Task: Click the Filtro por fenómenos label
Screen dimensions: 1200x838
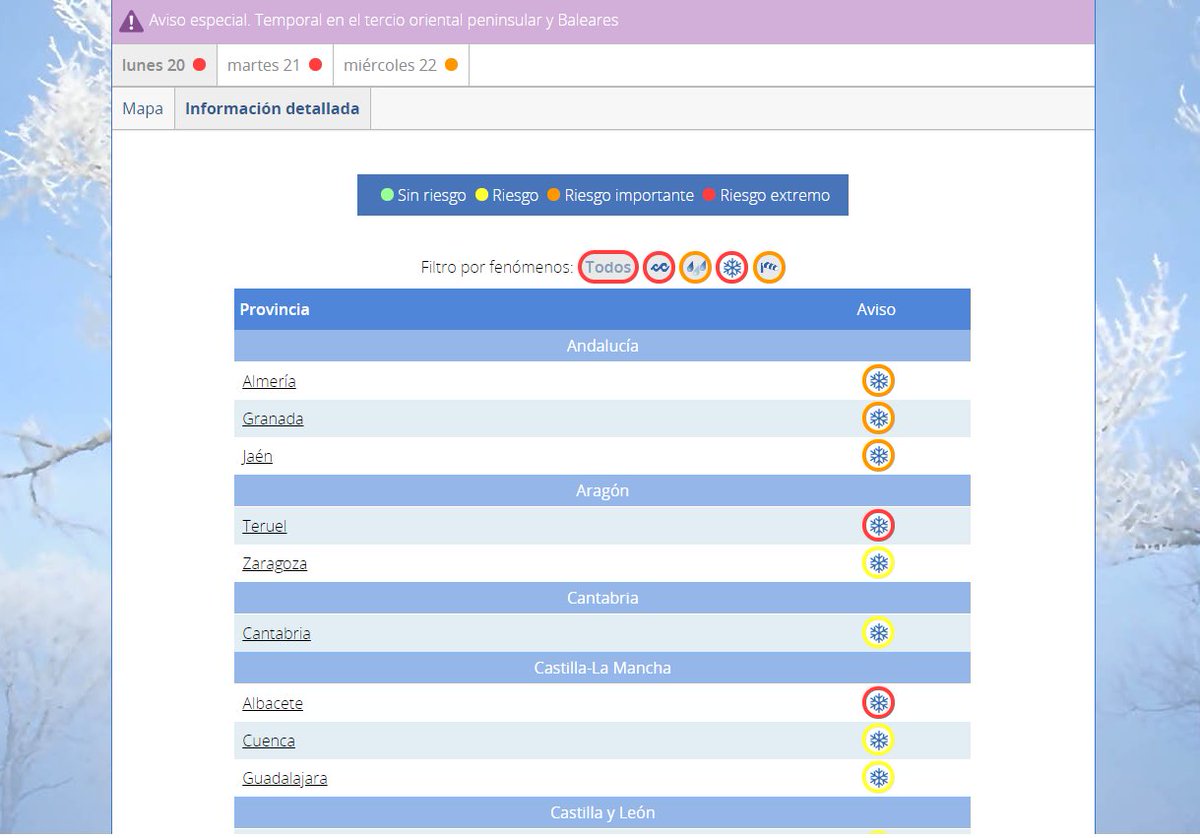Action: coord(497,267)
